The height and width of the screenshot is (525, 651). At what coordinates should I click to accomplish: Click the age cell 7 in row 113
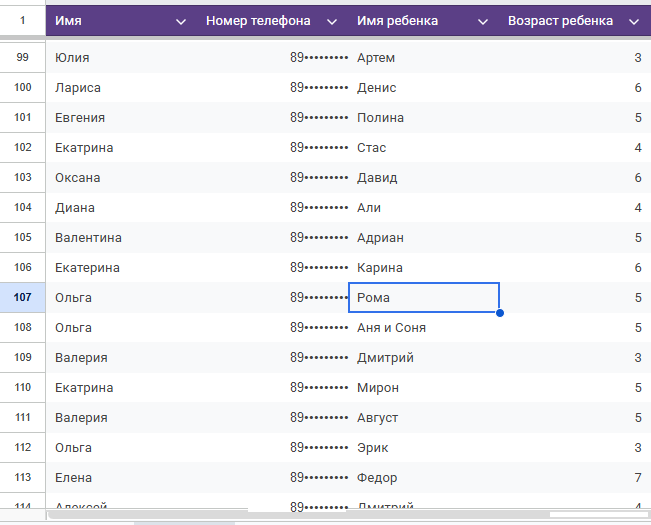pos(575,477)
